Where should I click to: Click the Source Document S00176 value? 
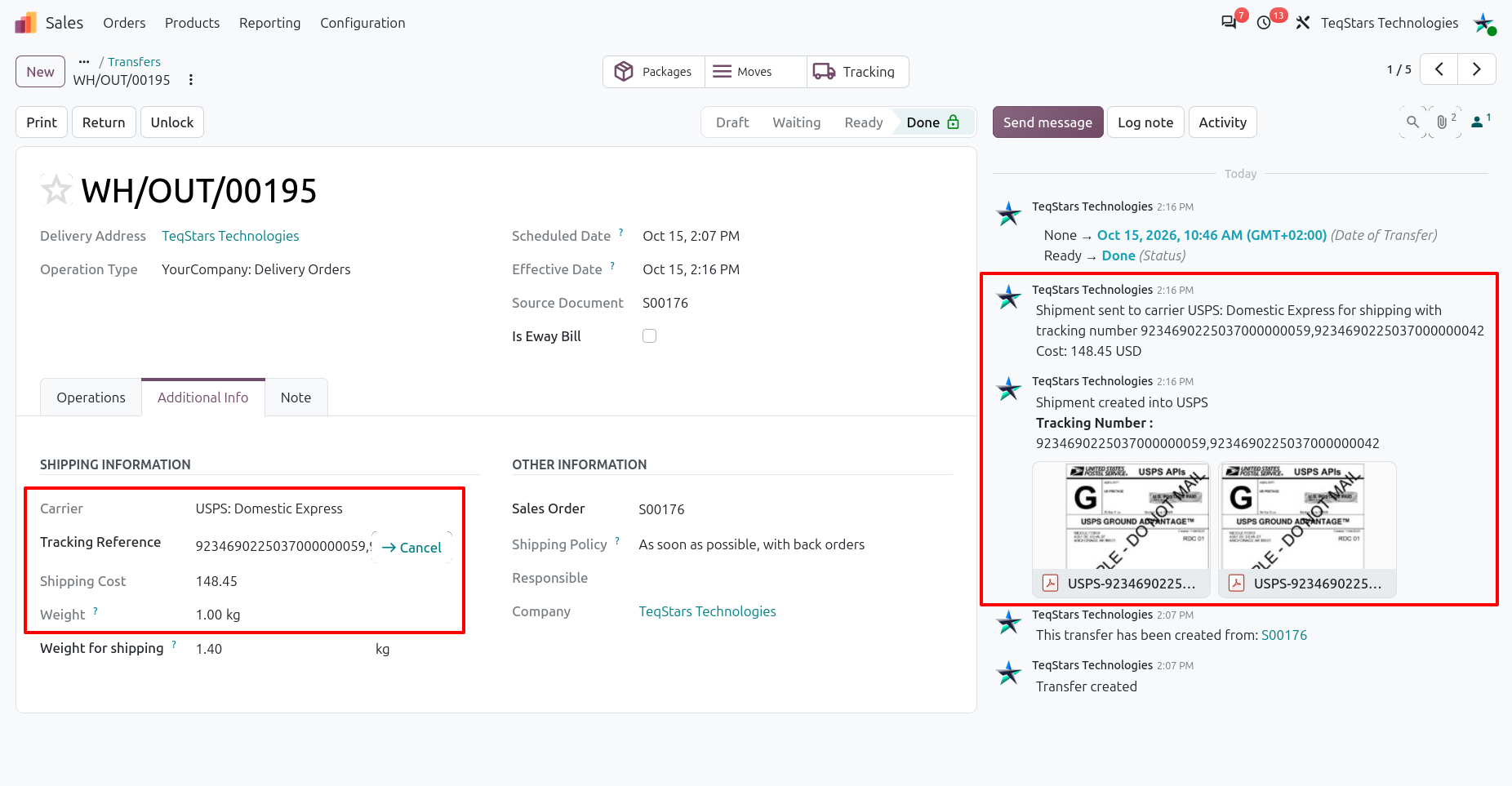tap(665, 303)
